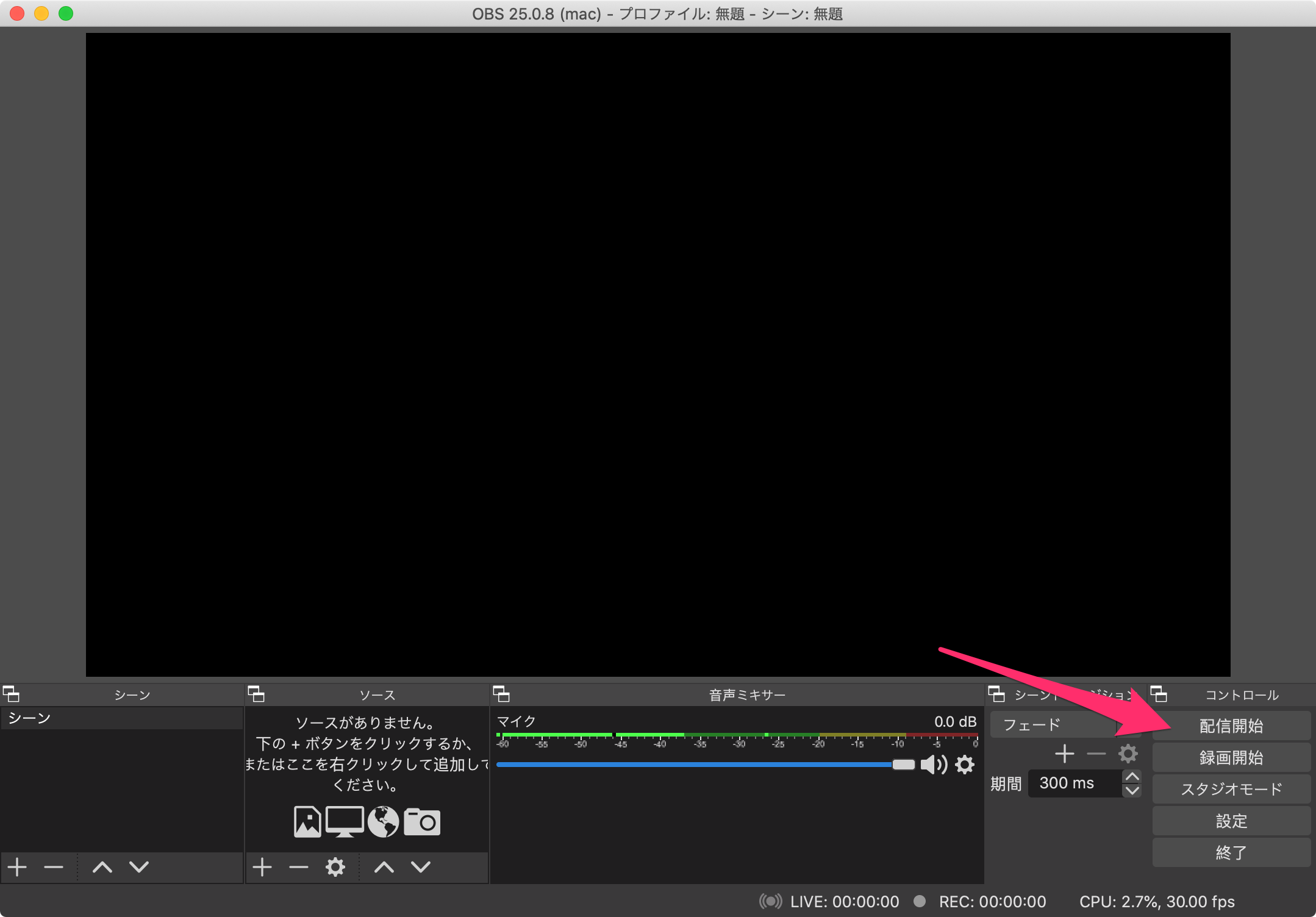This screenshot has height=917, width=1316.
Task: Click the コントロール panel title
Action: [x=1242, y=694]
